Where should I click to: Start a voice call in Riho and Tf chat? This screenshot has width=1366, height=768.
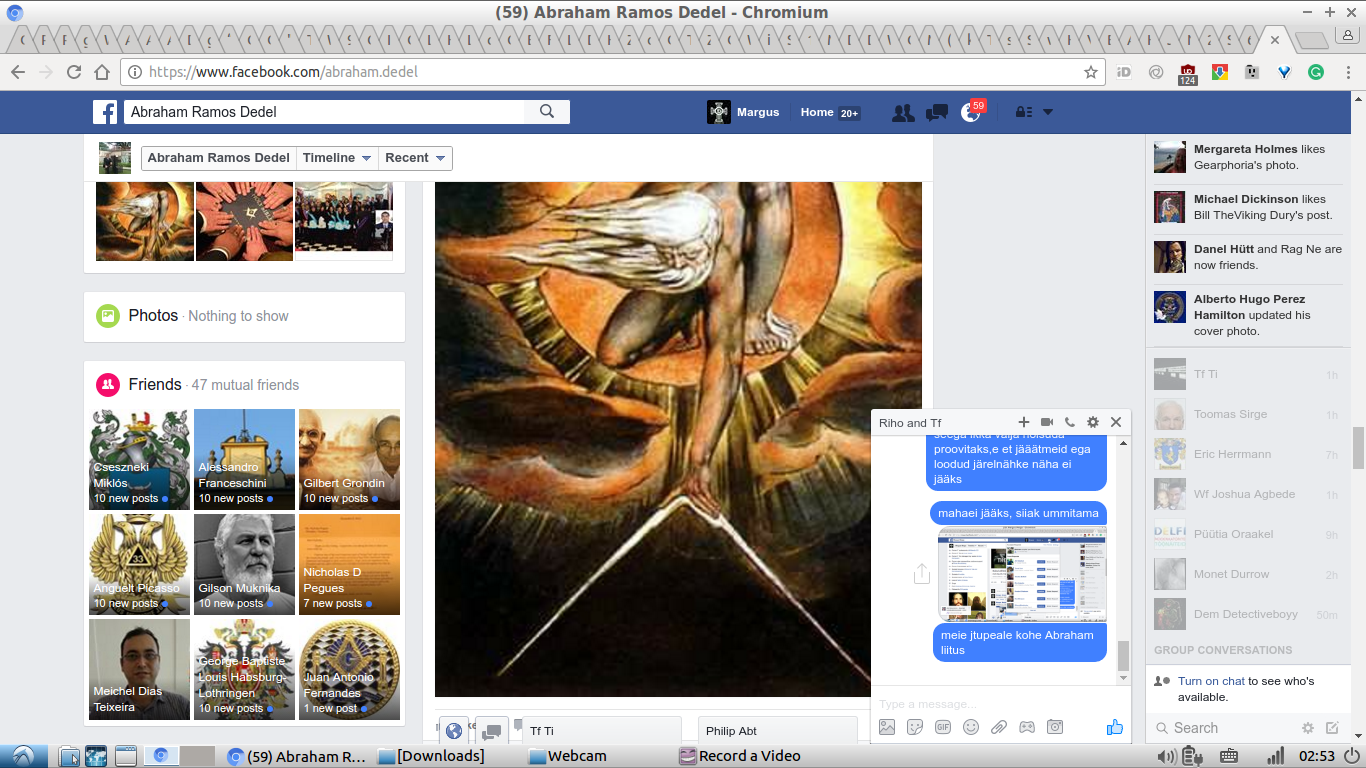[1070, 423]
